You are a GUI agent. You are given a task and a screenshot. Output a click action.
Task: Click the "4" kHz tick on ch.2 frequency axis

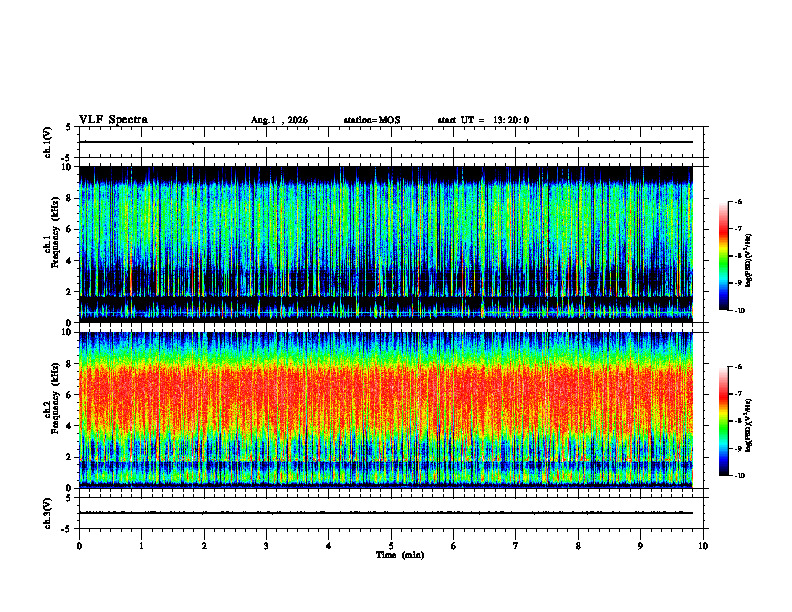pos(71,426)
